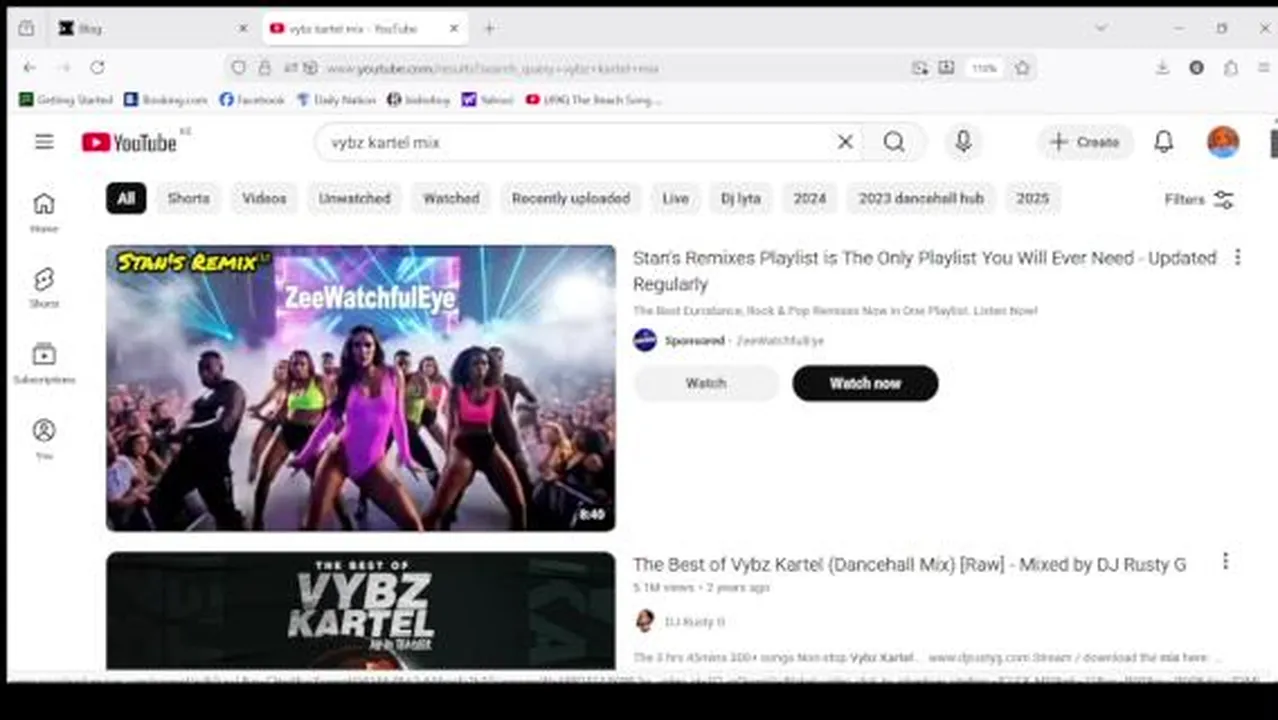This screenshot has width=1278, height=720.
Task: Switch to the Blog tab
Action: (153, 28)
